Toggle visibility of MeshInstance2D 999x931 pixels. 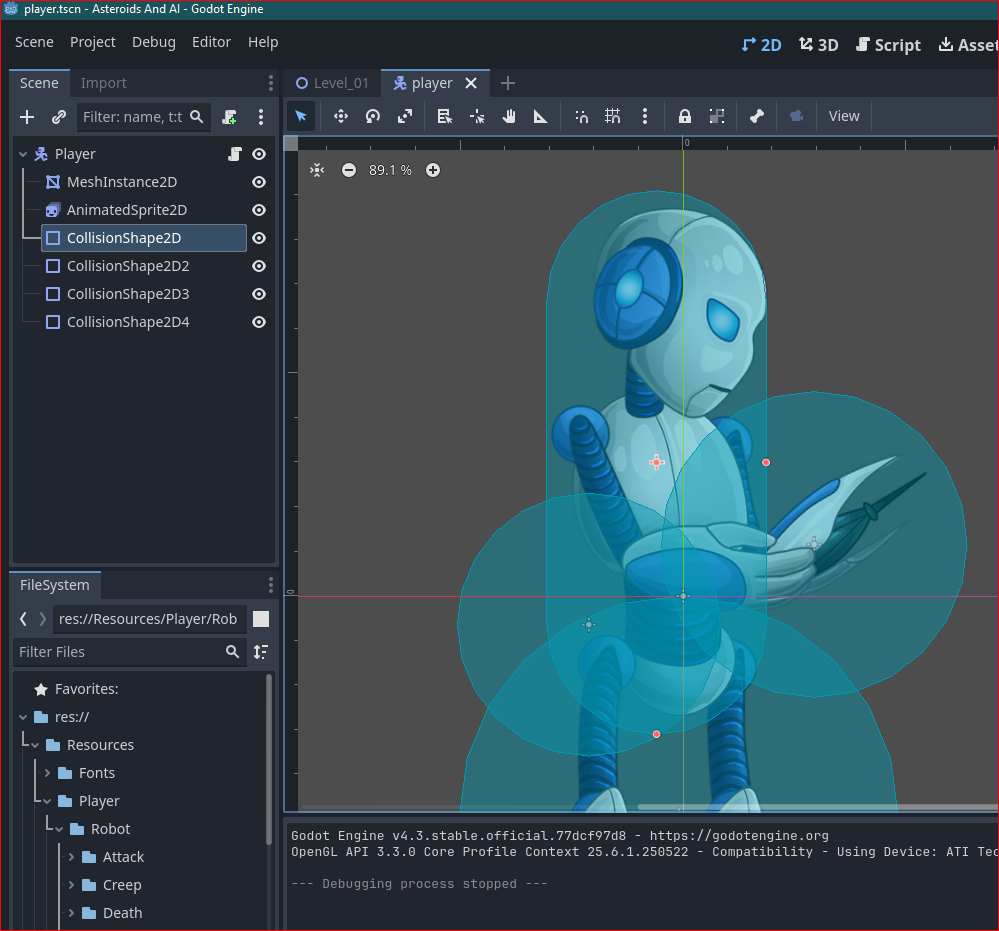[259, 182]
